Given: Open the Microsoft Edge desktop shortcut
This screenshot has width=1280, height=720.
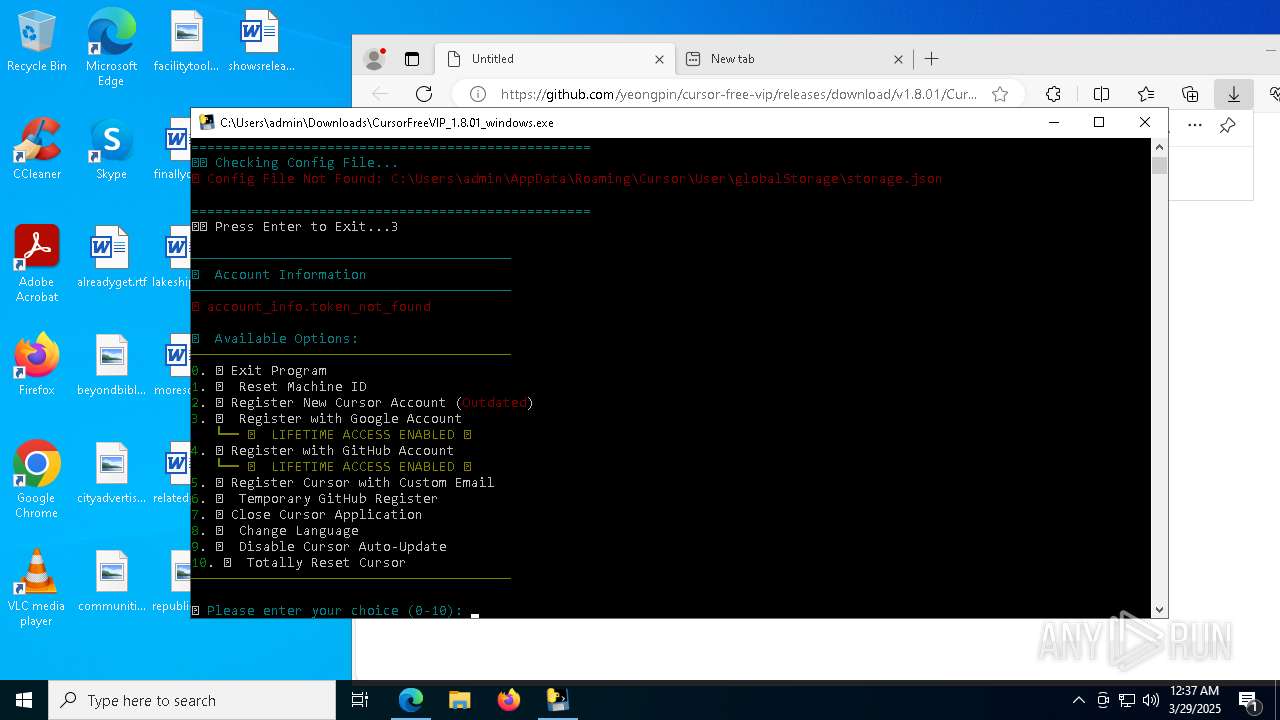Looking at the screenshot, I should point(111,48).
